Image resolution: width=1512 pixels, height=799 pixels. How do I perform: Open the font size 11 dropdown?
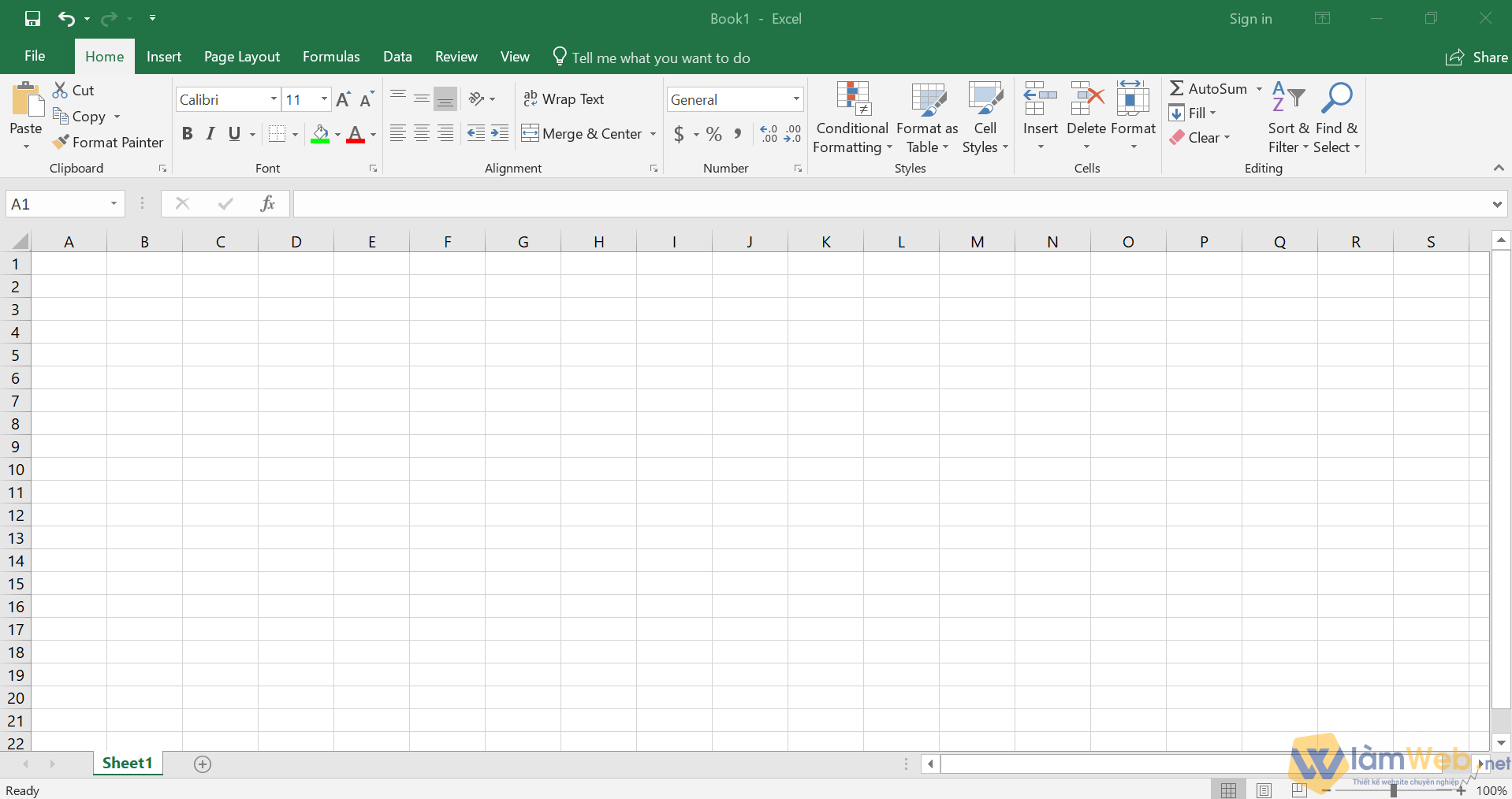click(x=324, y=99)
